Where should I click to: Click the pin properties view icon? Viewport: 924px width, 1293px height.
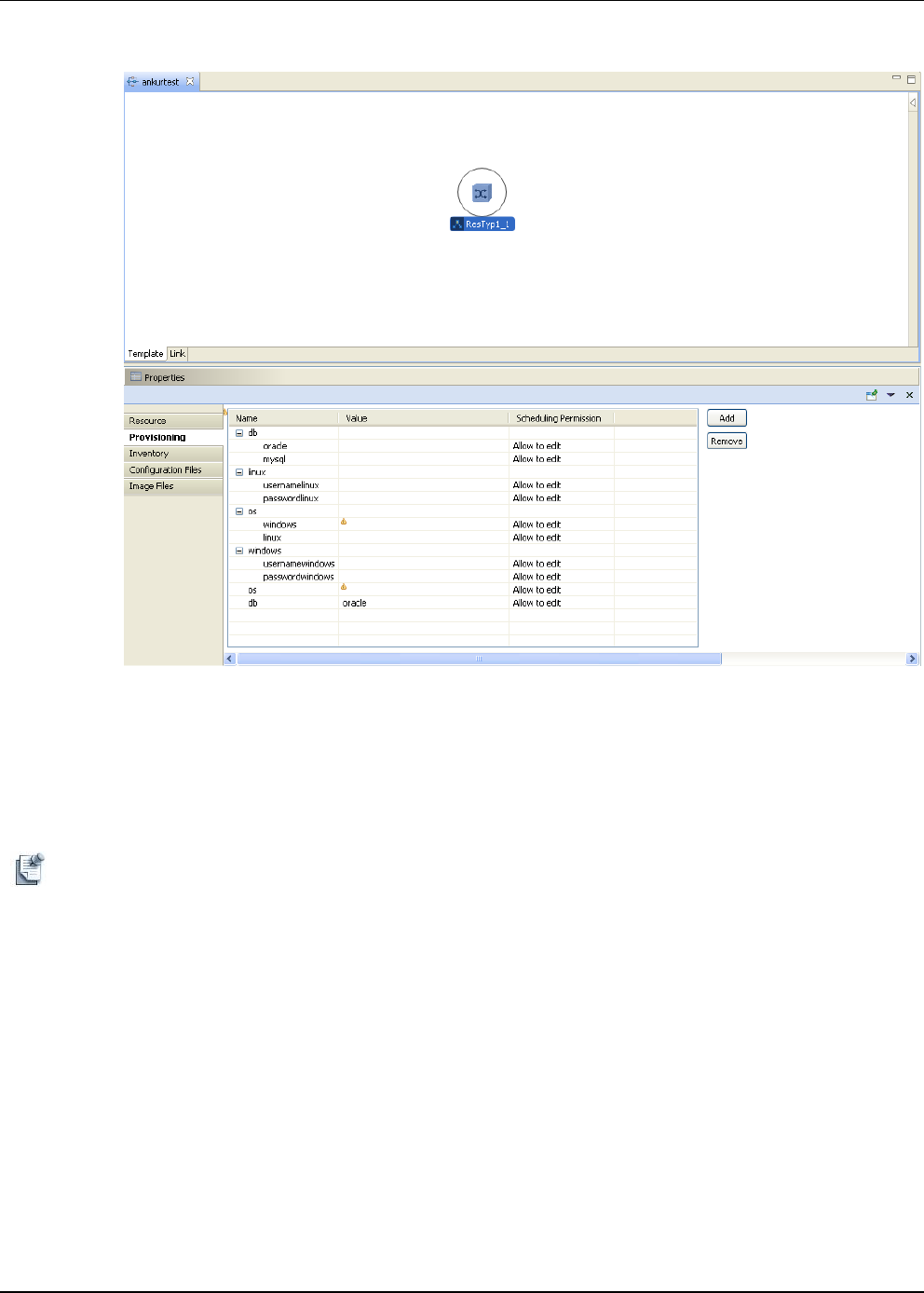click(x=872, y=395)
